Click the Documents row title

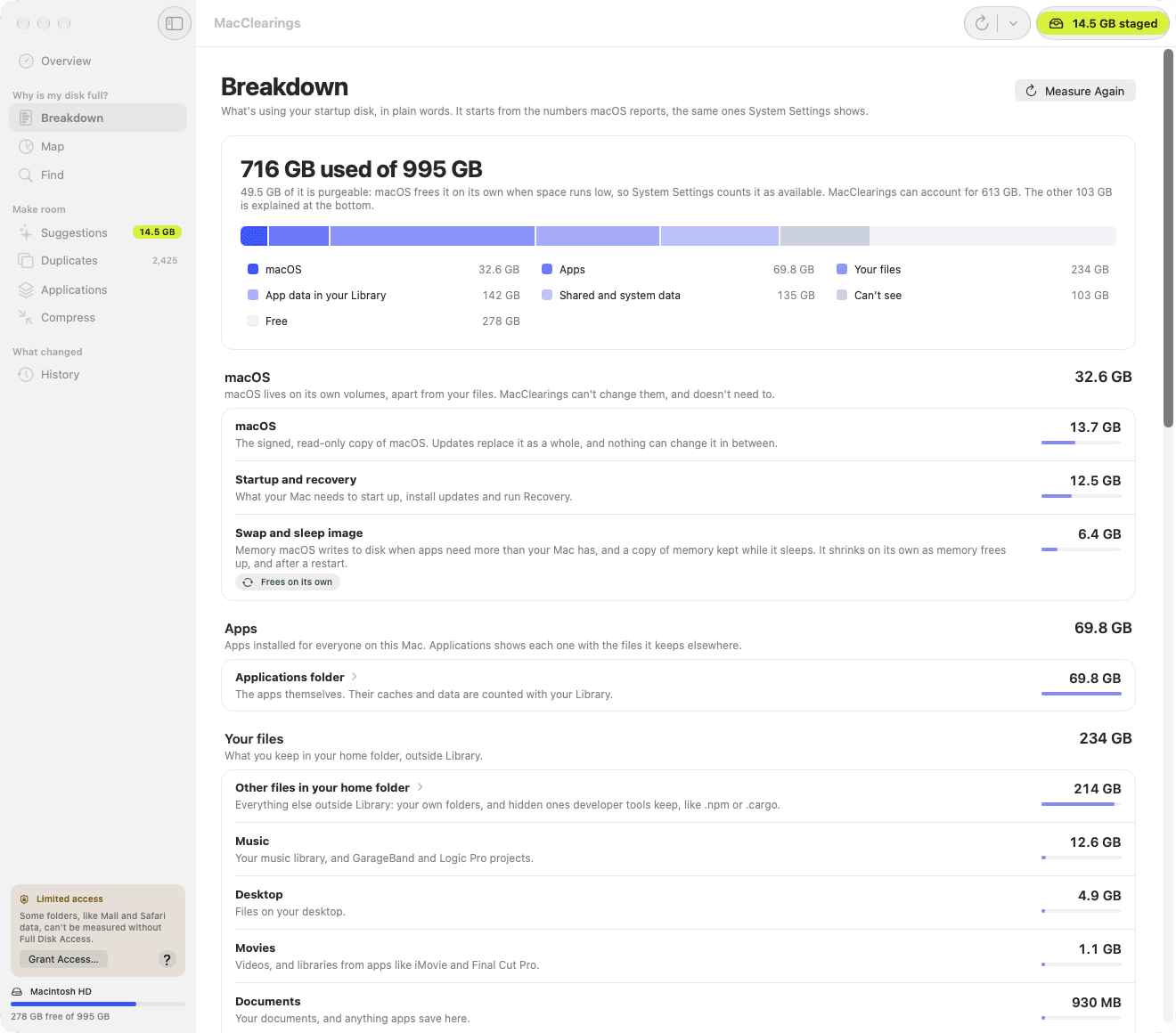[x=268, y=1002]
